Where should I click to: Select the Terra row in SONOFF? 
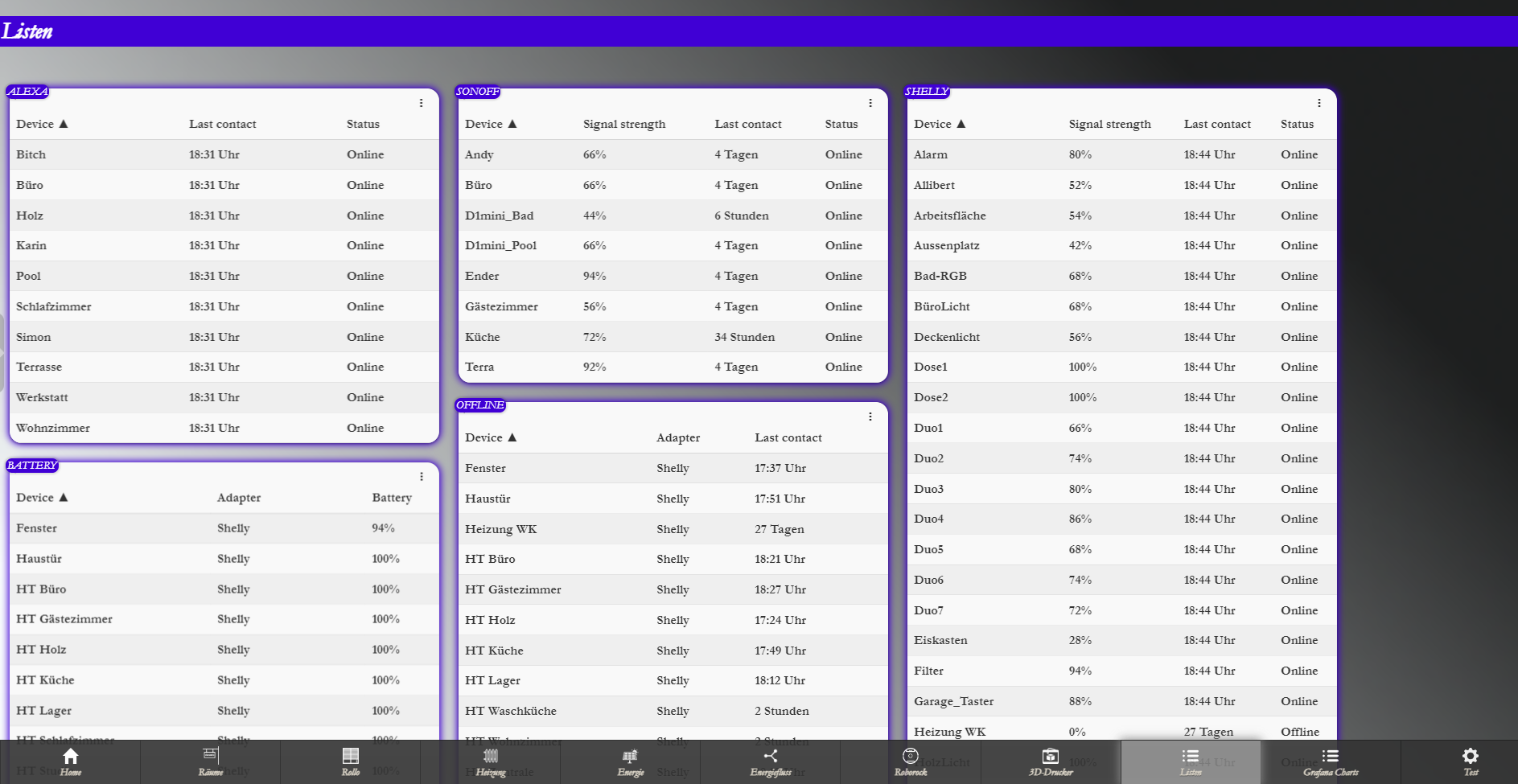(673, 367)
